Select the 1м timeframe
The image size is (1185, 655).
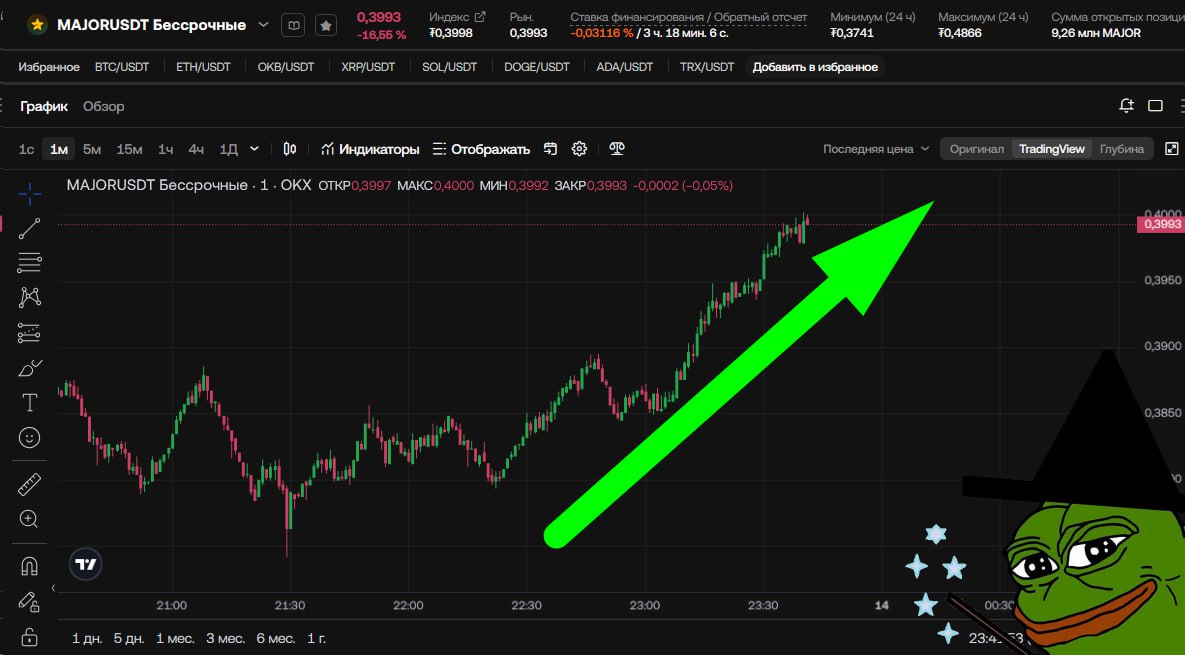click(59, 150)
